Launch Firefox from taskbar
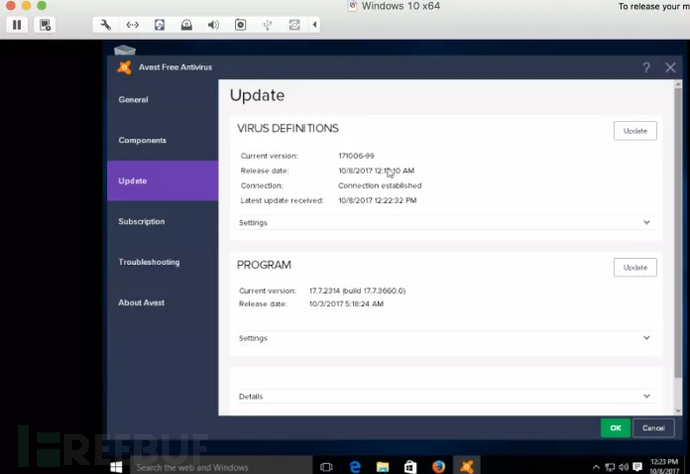Screen dimensions: 690x474 pos(438,467)
